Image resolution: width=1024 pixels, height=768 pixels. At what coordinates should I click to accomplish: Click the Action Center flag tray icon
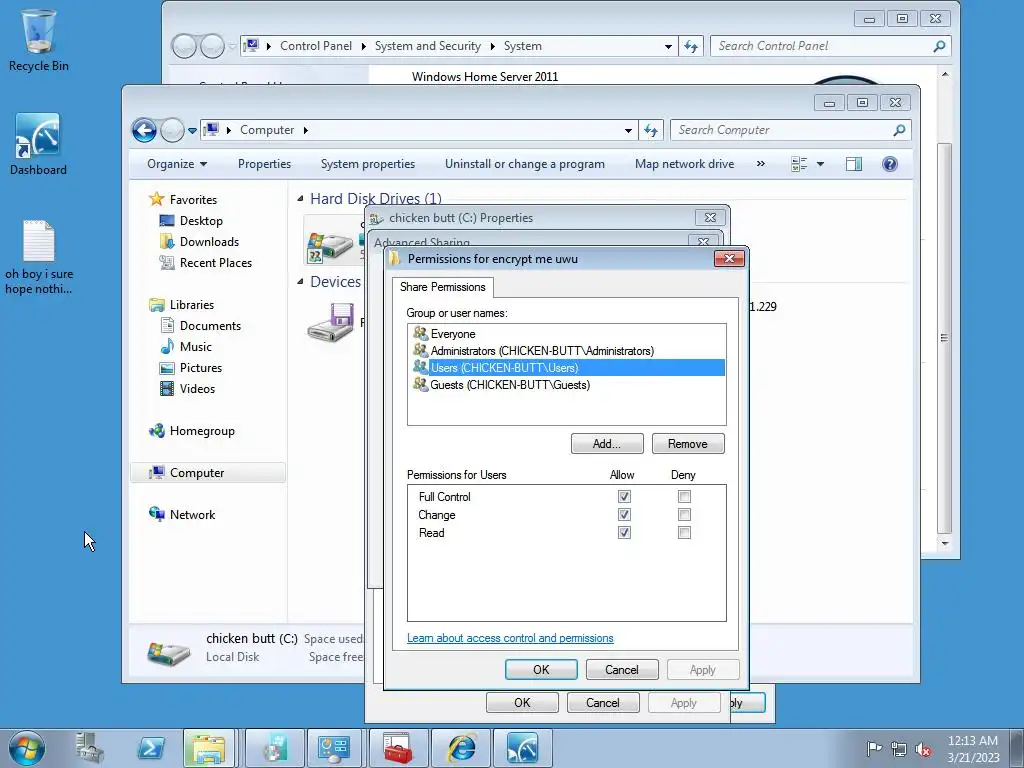[x=874, y=748]
